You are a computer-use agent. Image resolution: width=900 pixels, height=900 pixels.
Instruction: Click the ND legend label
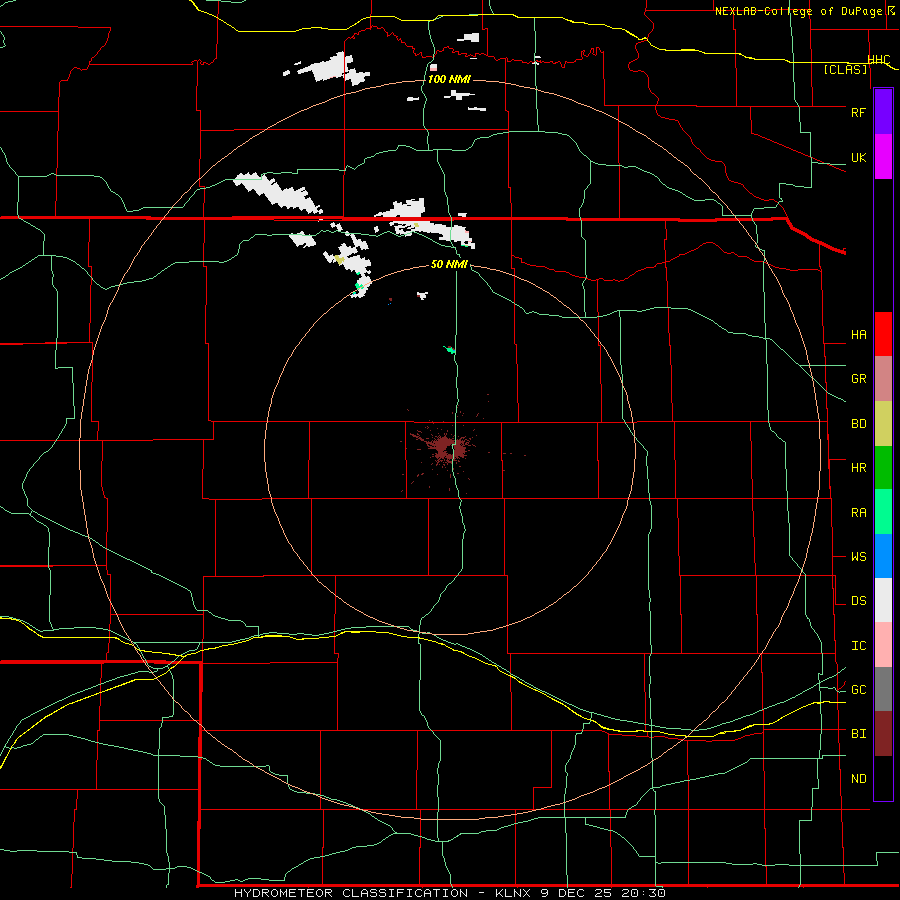coord(858,778)
